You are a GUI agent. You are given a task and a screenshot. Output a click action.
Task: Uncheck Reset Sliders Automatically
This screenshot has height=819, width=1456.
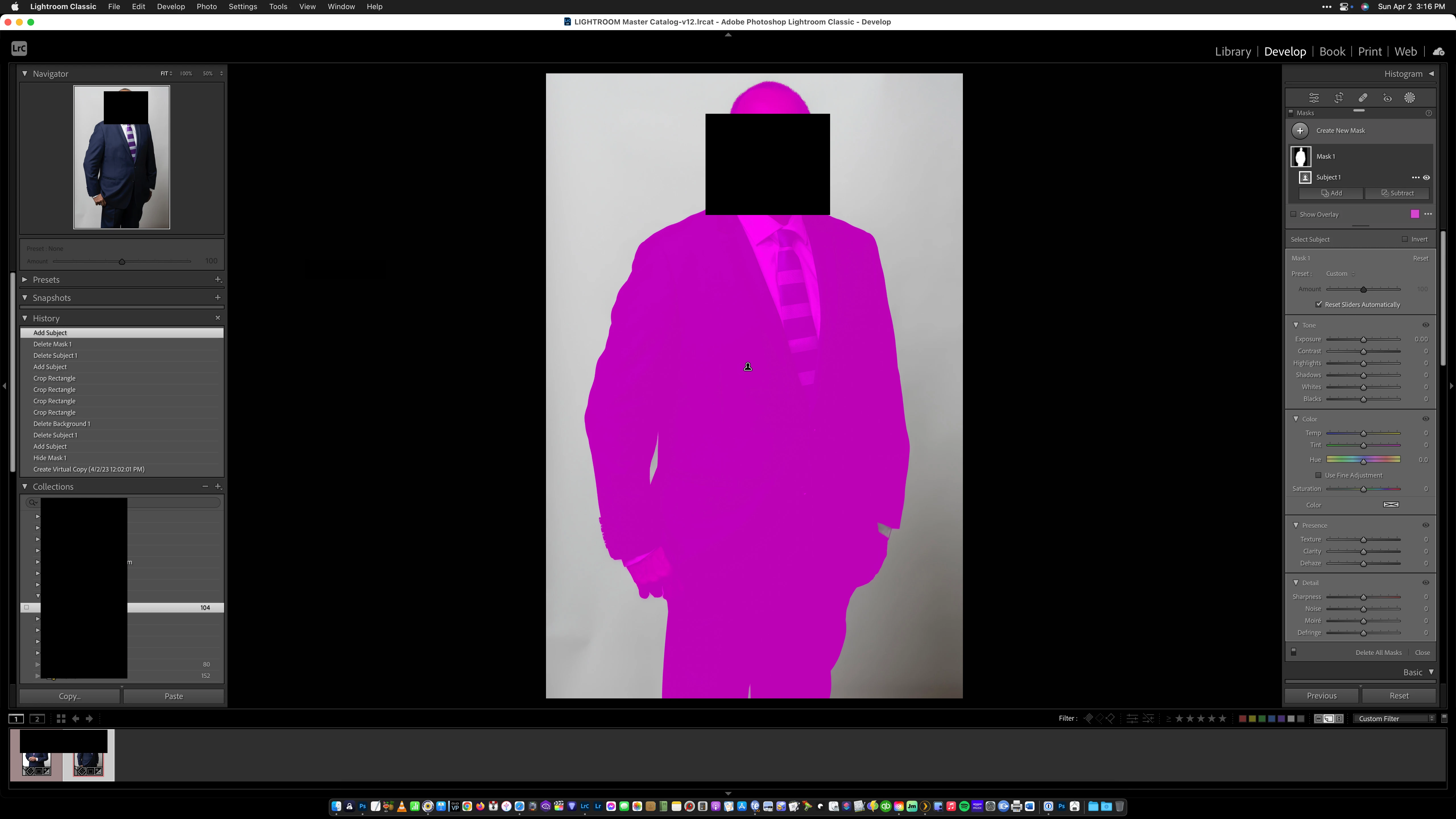point(1319,304)
